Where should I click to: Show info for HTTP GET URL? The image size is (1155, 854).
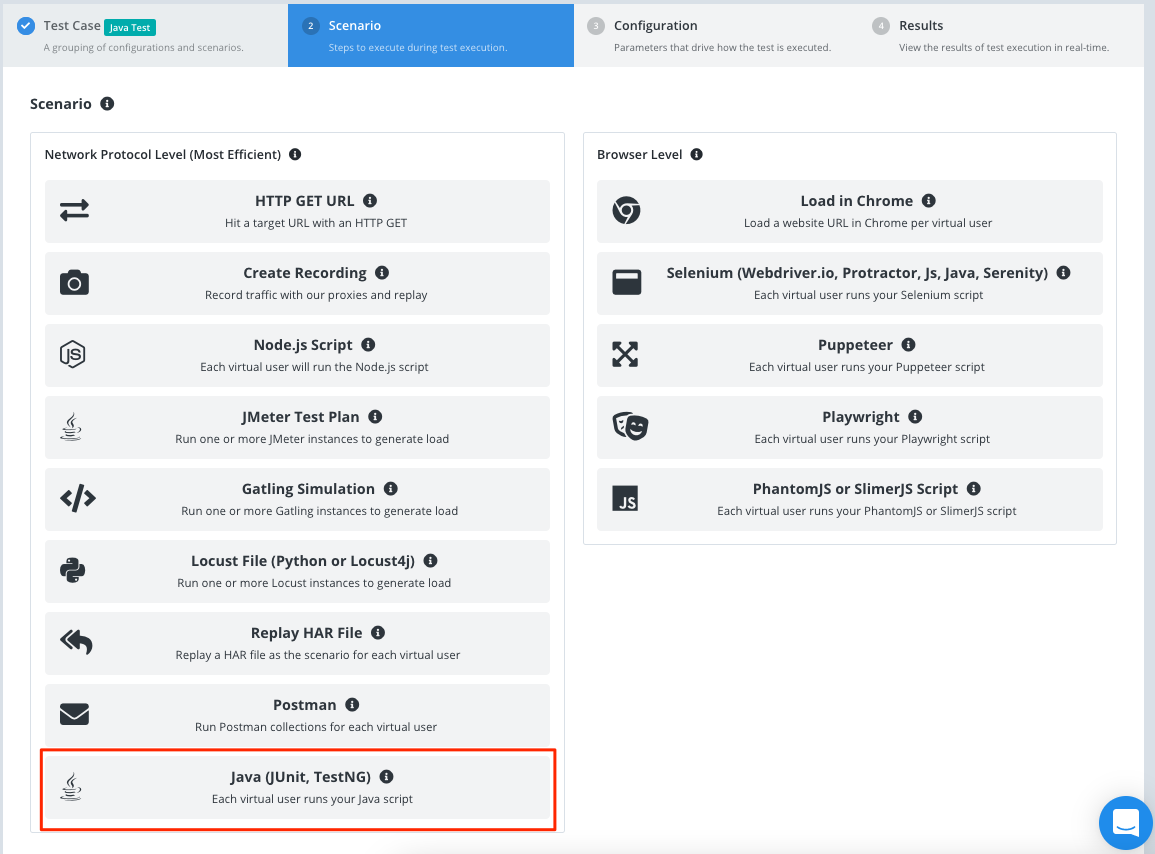pyautogui.click(x=371, y=200)
